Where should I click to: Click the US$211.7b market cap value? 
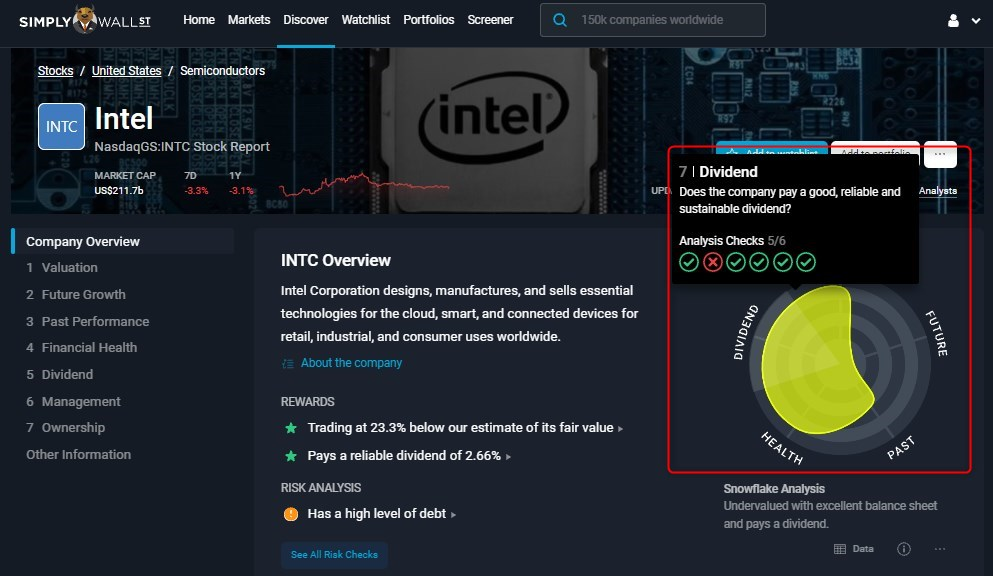[119, 191]
